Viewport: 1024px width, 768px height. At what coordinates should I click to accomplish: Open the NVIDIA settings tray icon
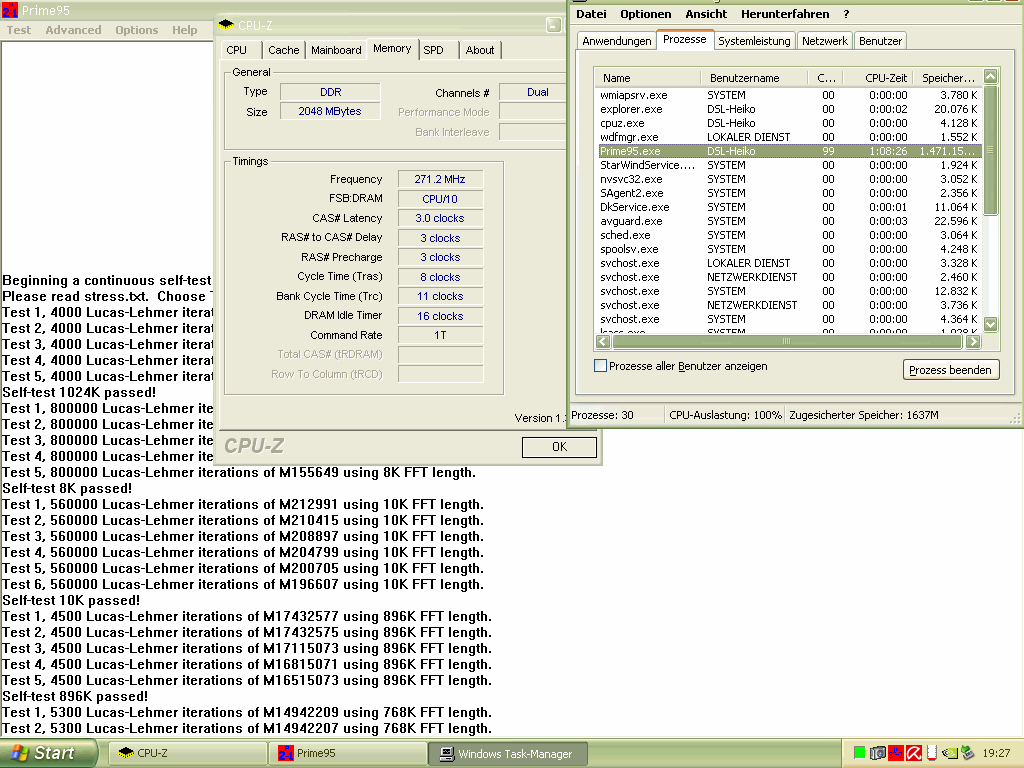click(949, 753)
